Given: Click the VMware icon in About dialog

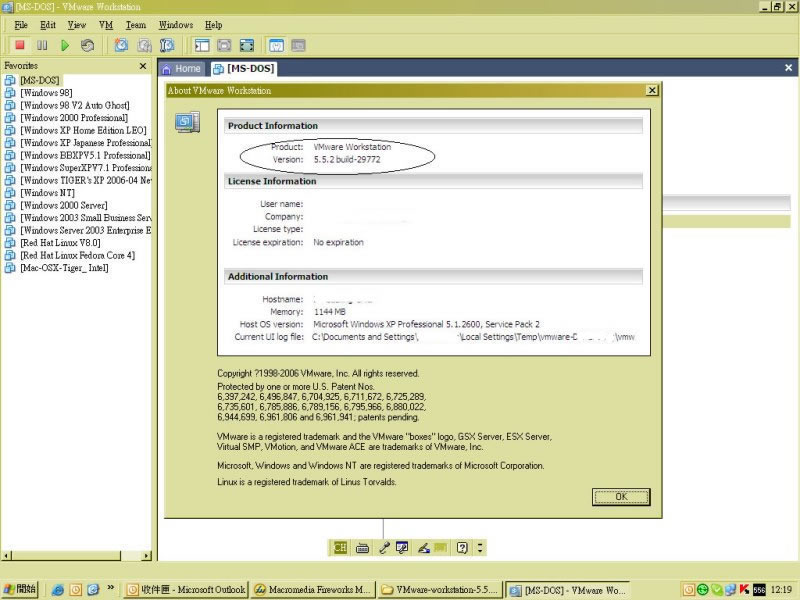Looking at the screenshot, I should pyautogui.click(x=187, y=122).
